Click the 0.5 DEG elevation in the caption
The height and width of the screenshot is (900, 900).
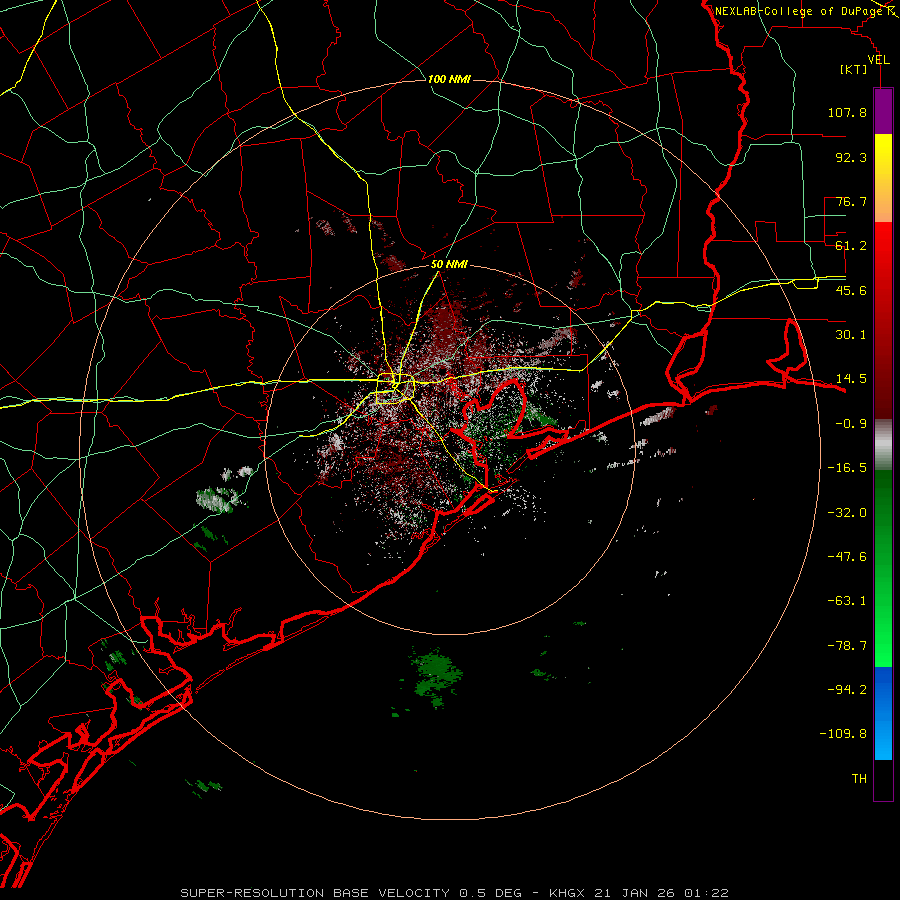click(x=490, y=893)
